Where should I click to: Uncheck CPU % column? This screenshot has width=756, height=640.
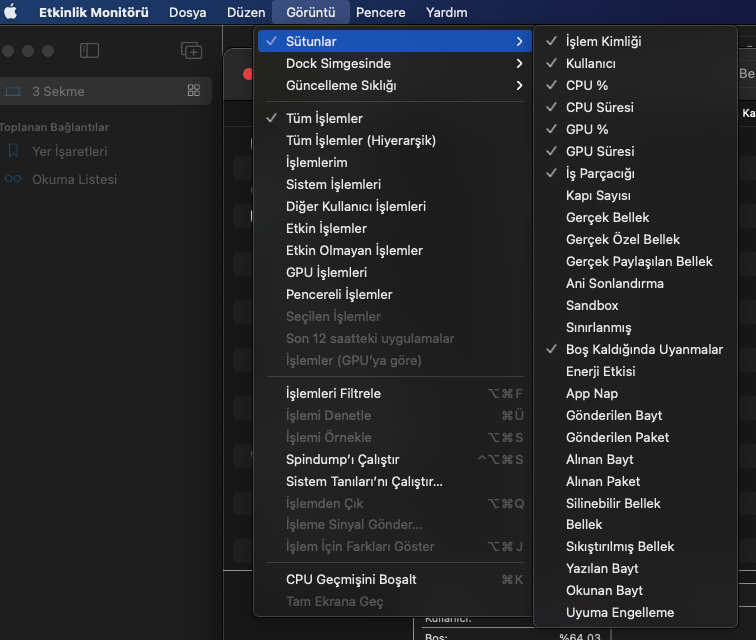(635, 85)
